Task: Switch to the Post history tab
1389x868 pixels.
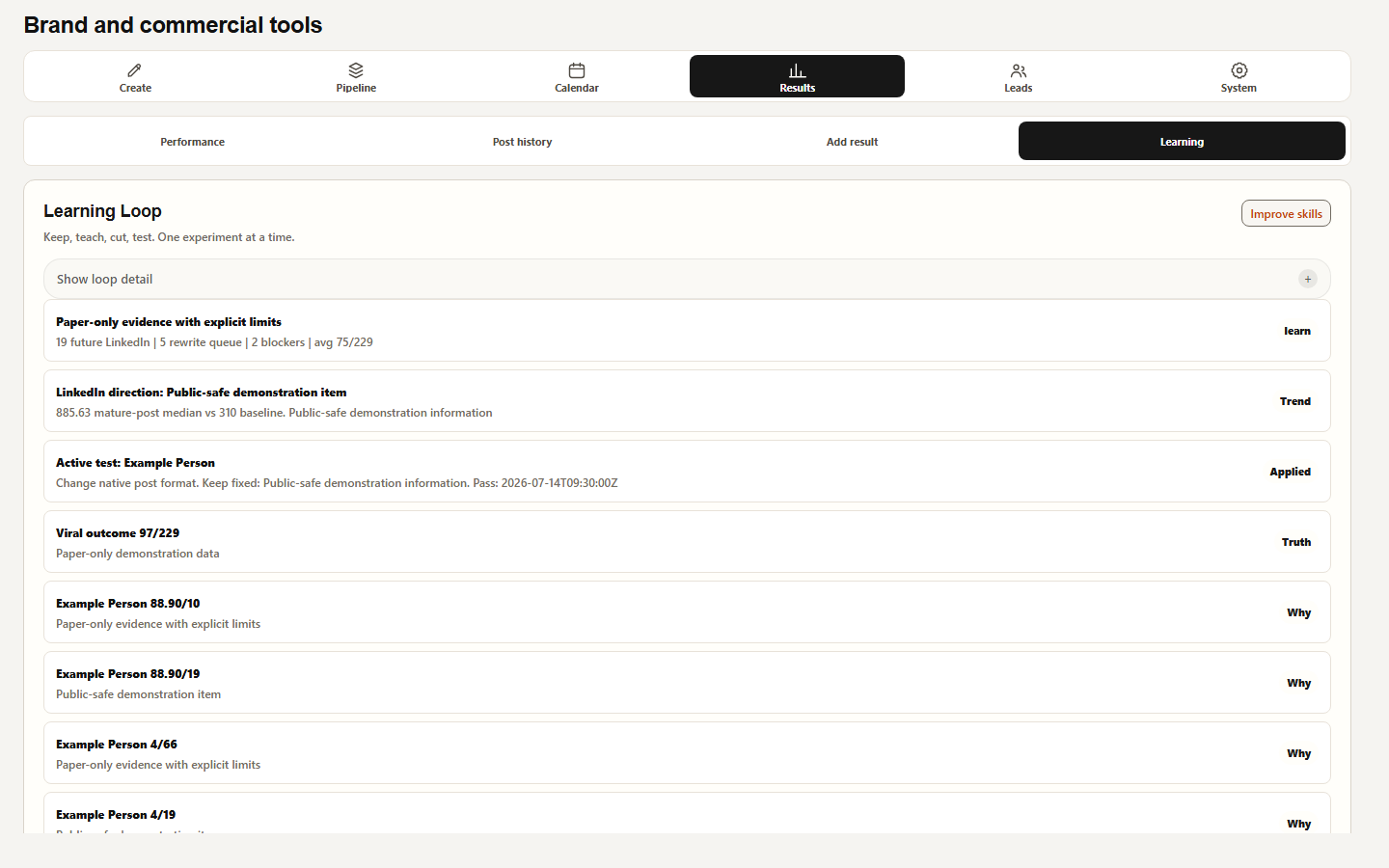Action: click(x=522, y=142)
